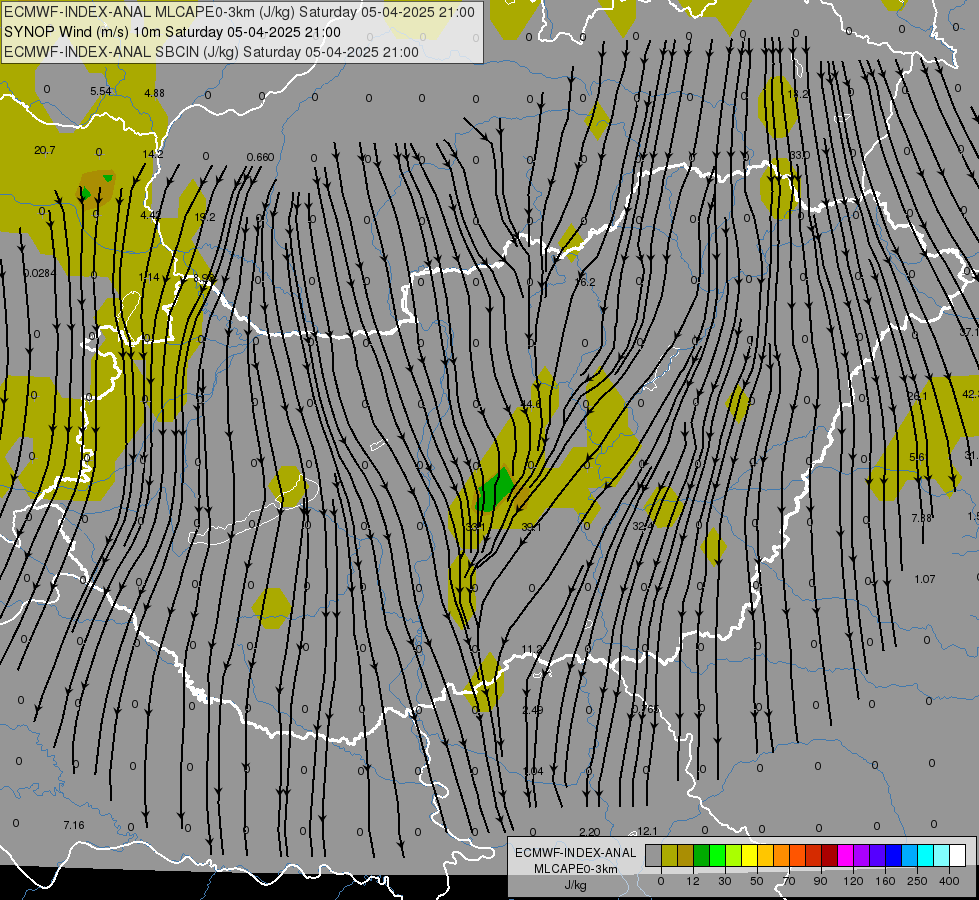
Task: Click the map value 2.49
Action: point(533,710)
